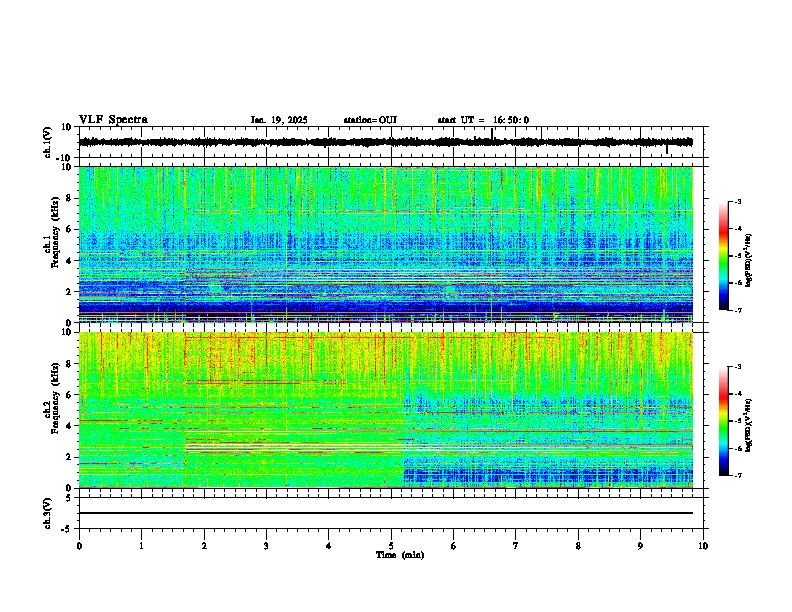Click the "3" tick on the time axis
The height and width of the screenshot is (612, 792).
pyautogui.click(x=266, y=546)
